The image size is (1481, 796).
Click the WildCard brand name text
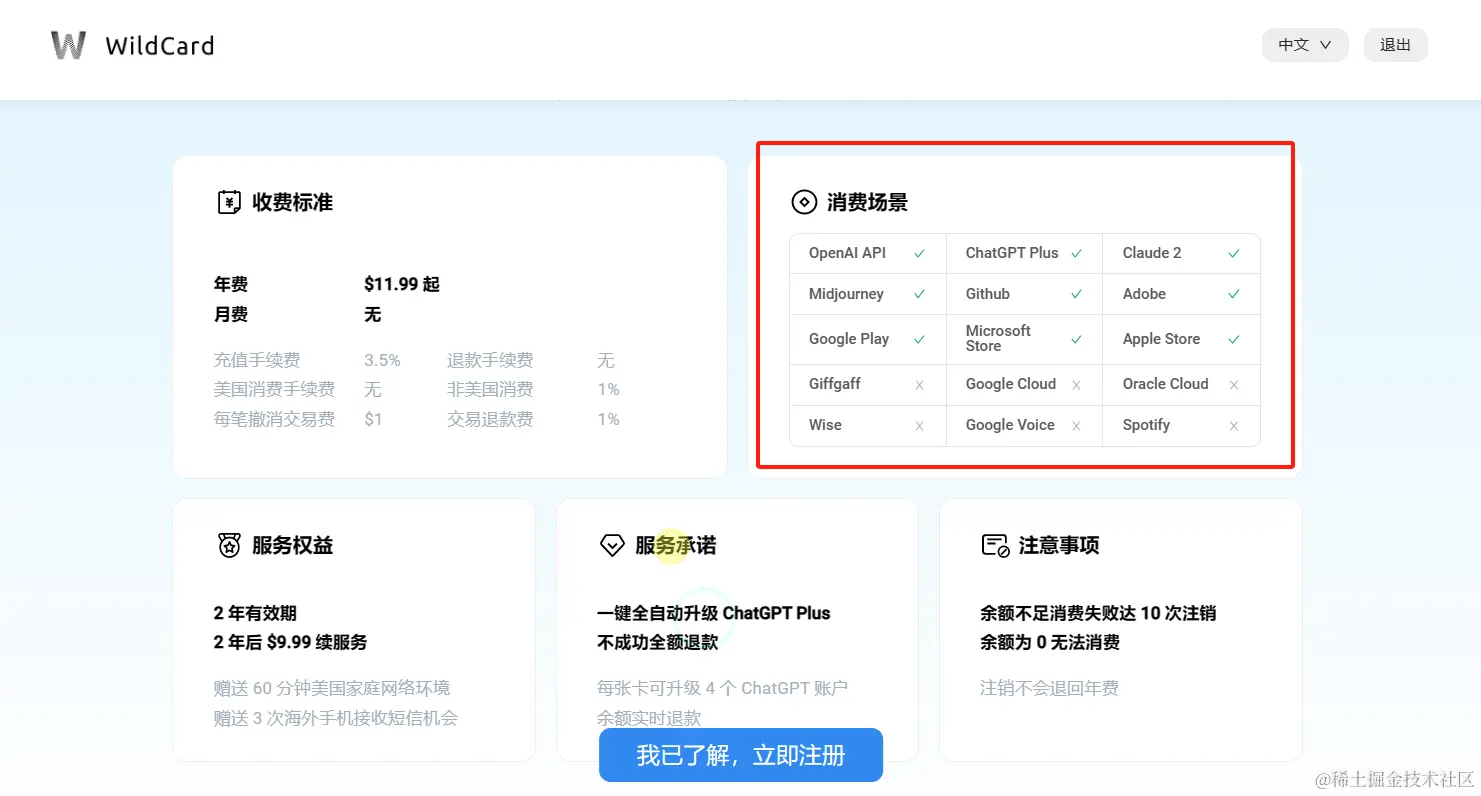pos(160,46)
